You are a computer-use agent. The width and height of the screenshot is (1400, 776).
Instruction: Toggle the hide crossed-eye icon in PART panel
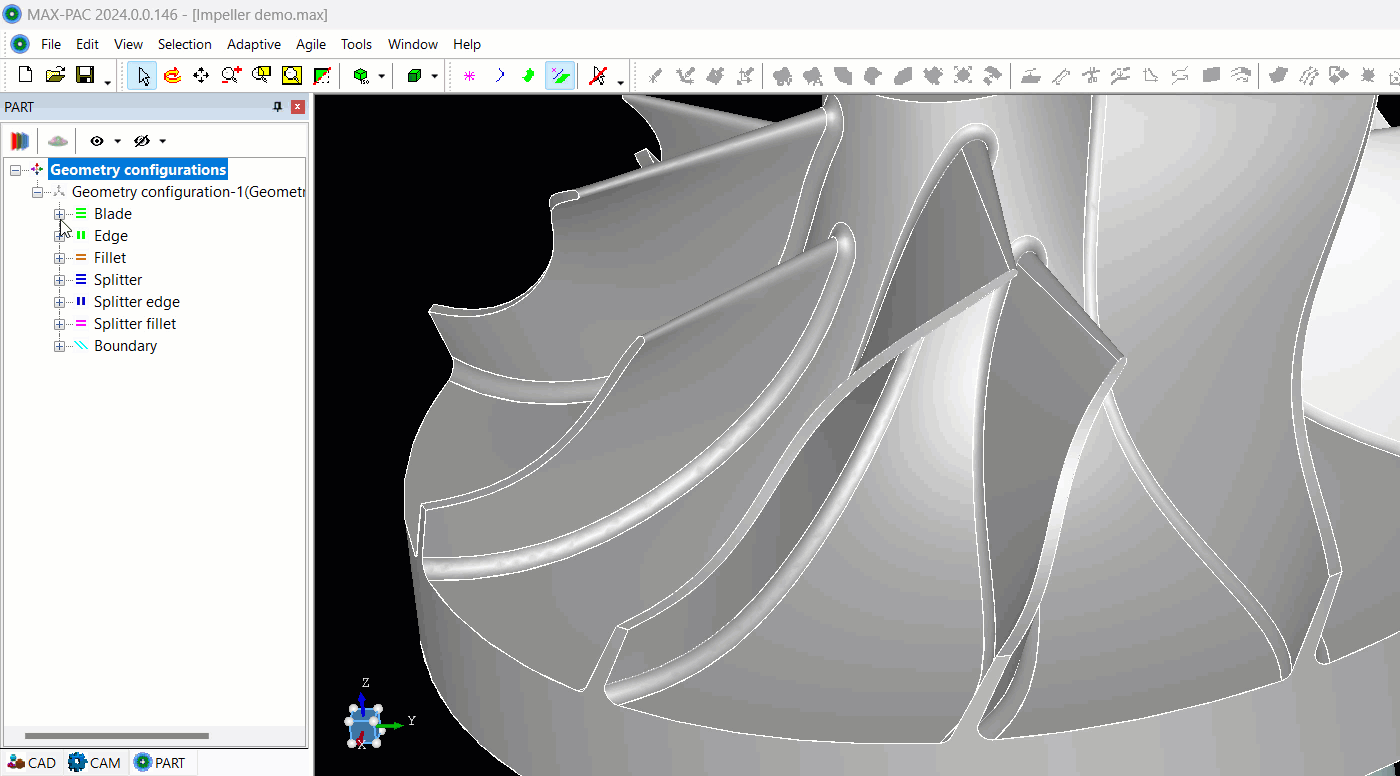click(x=141, y=141)
